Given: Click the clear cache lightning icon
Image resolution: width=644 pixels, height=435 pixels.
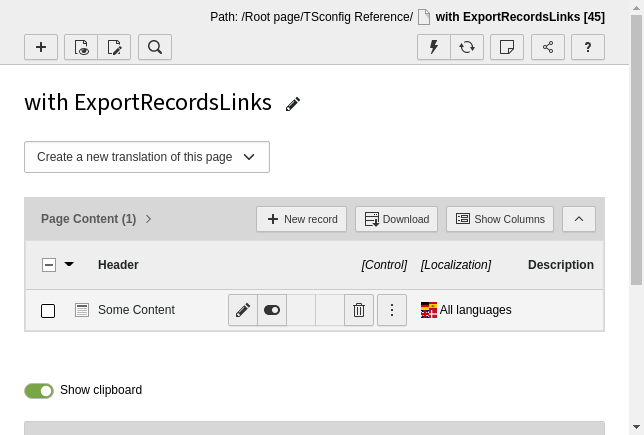Looking at the screenshot, I should coord(434,47).
